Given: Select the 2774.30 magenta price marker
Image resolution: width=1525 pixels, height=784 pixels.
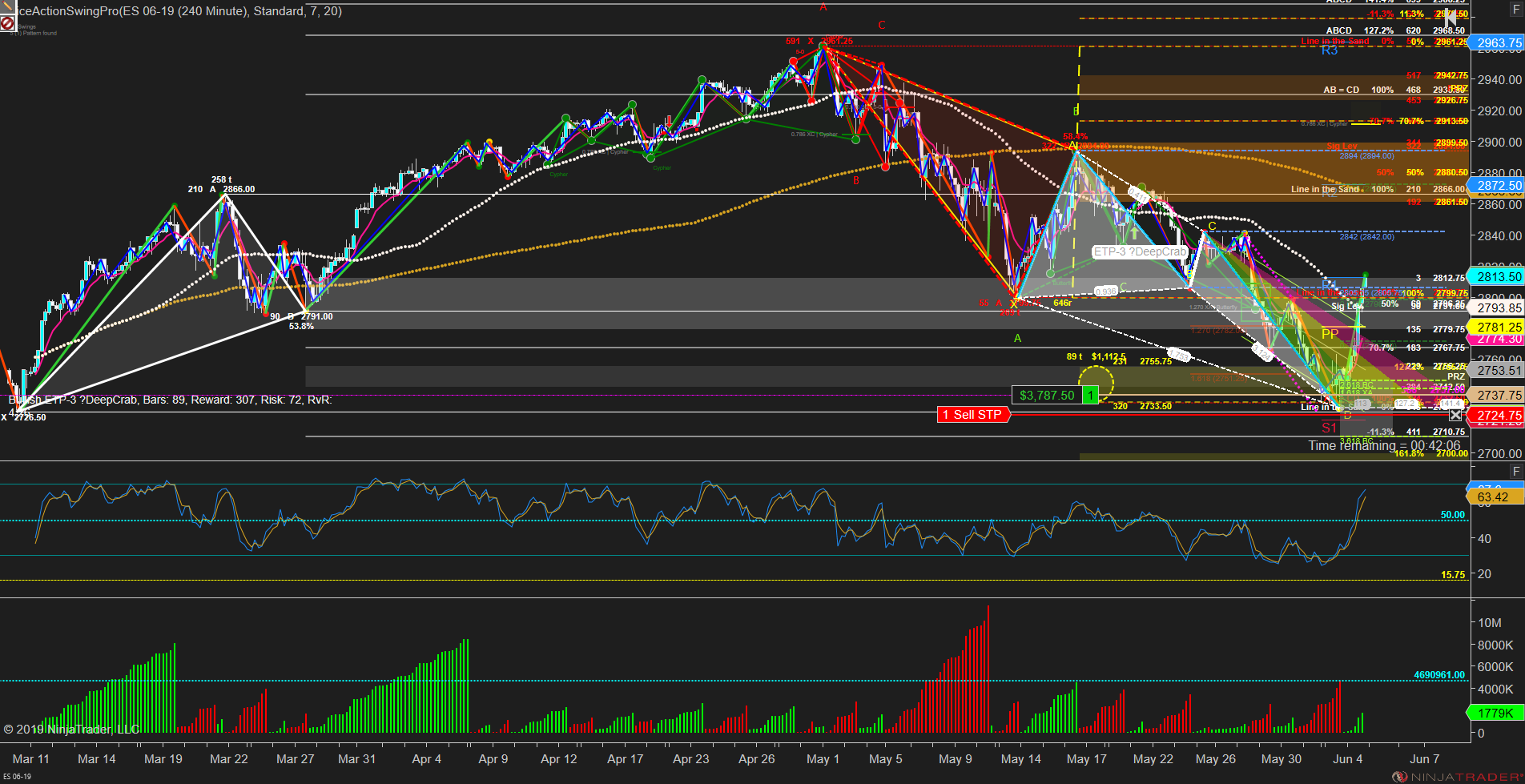Looking at the screenshot, I should coord(1497,340).
